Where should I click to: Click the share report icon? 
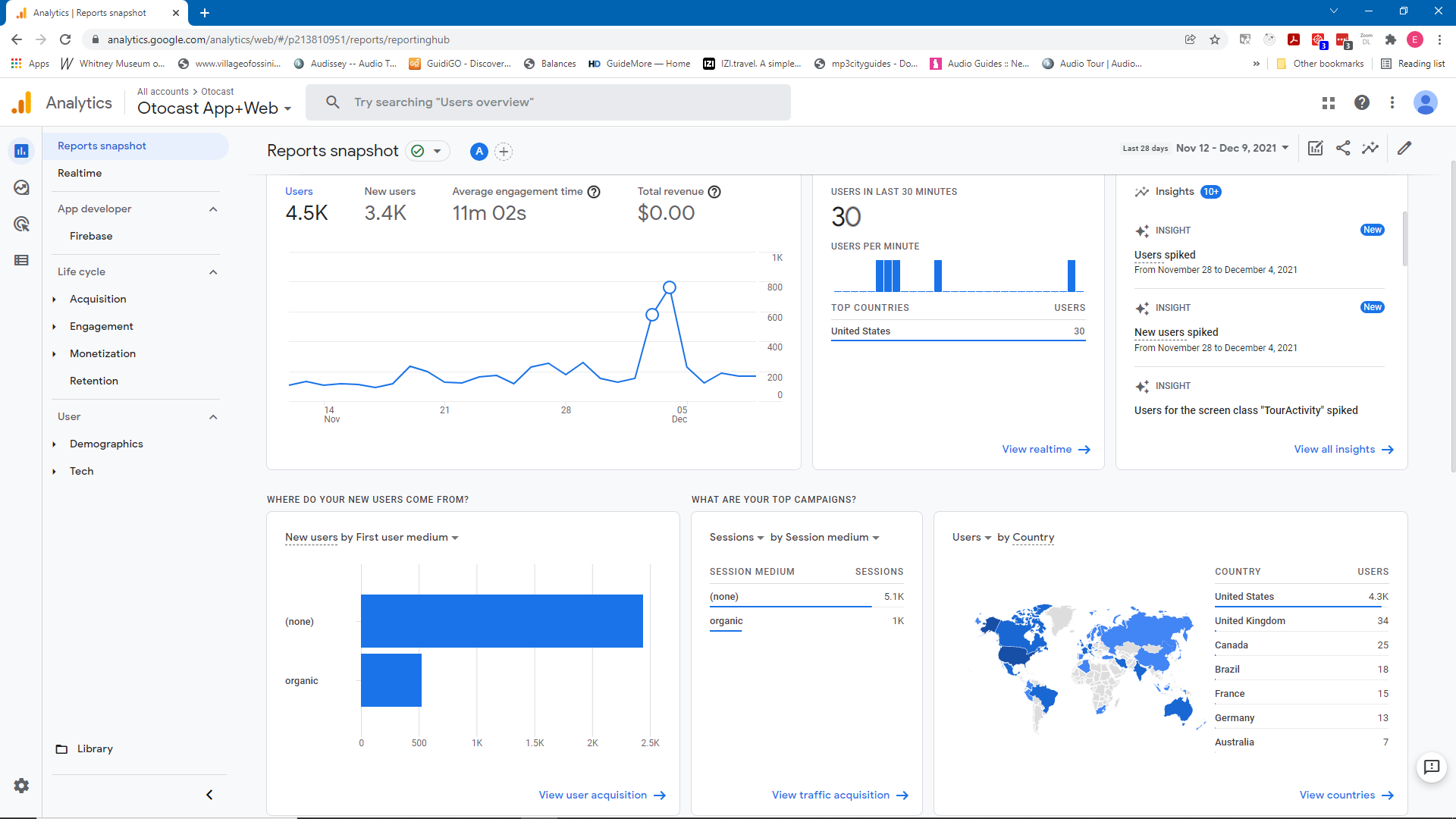click(1343, 148)
